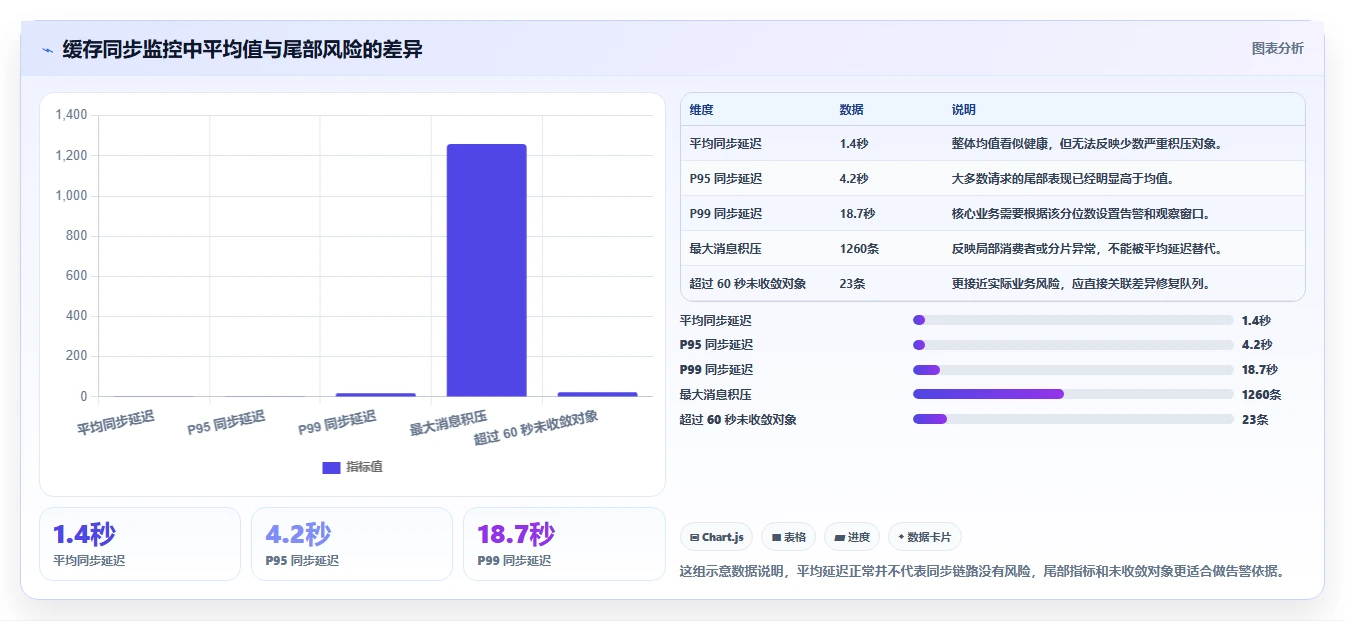
Task: Click the 18.7秒 table value
Action: click(x=857, y=214)
